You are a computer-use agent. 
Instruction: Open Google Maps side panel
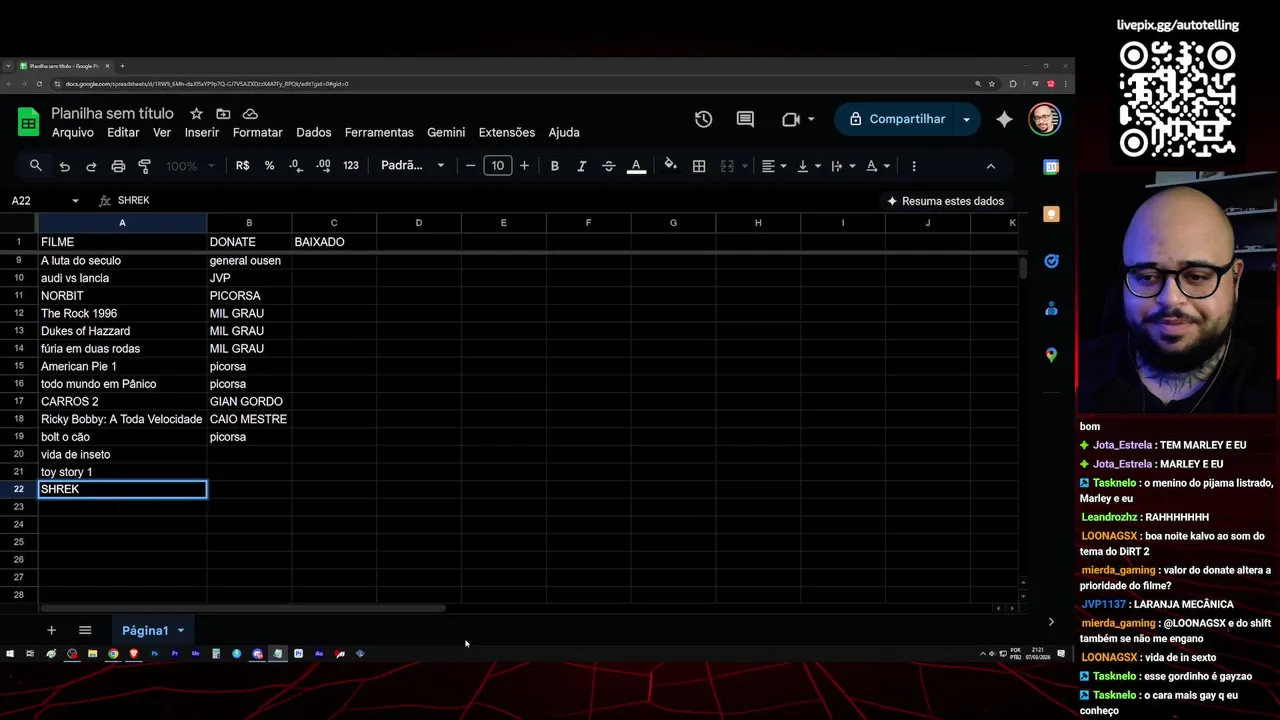click(1051, 355)
